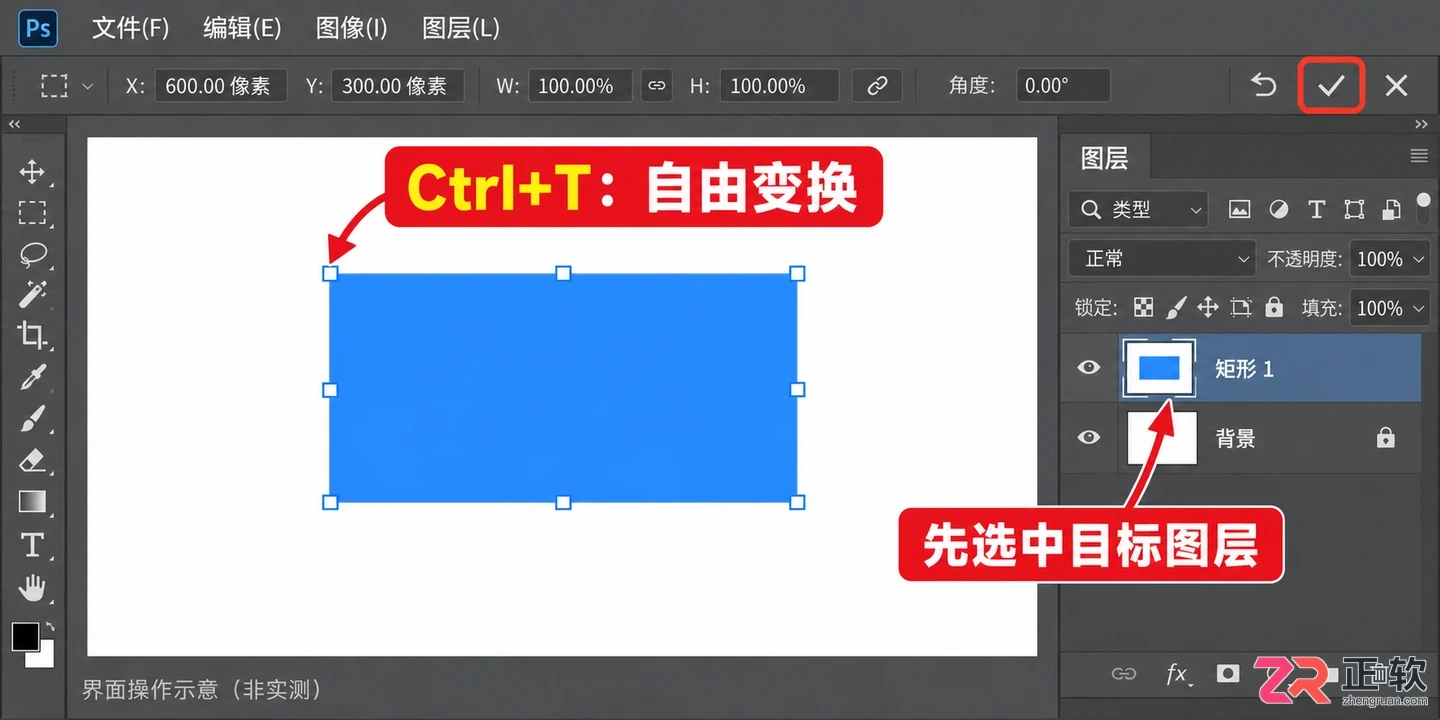
Task: Open the Layers panel hamburger menu
Action: pyautogui.click(x=1419, y=156)
